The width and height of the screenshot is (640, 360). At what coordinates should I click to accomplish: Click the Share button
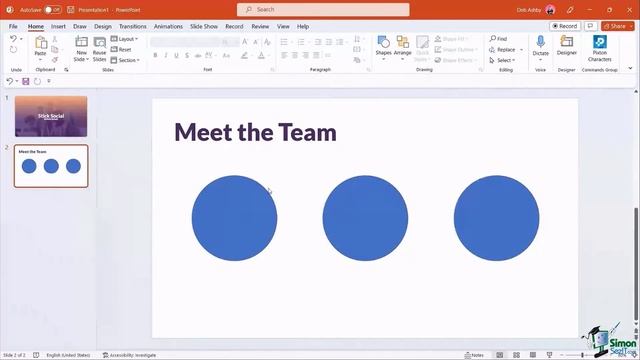[x=617, y=26]
